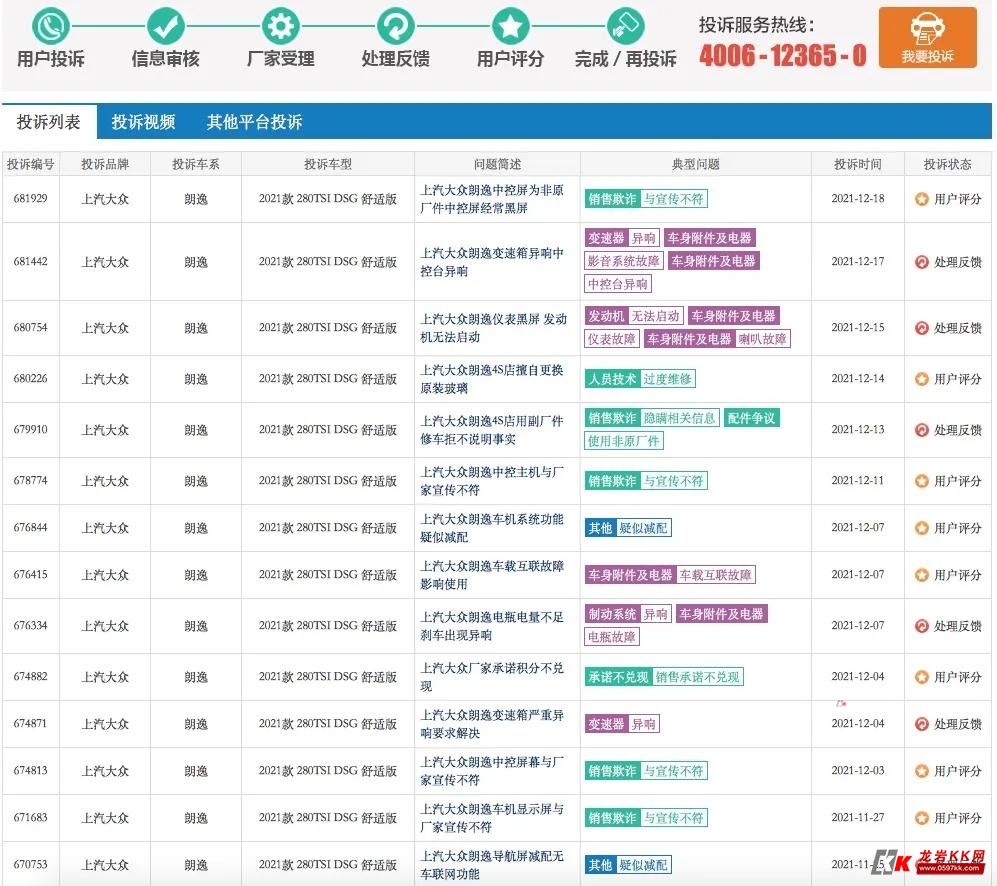Screen dimensions: 997x886
Task: Click 用户评分 status icon for complaint 681929
Action: point(921,199)
